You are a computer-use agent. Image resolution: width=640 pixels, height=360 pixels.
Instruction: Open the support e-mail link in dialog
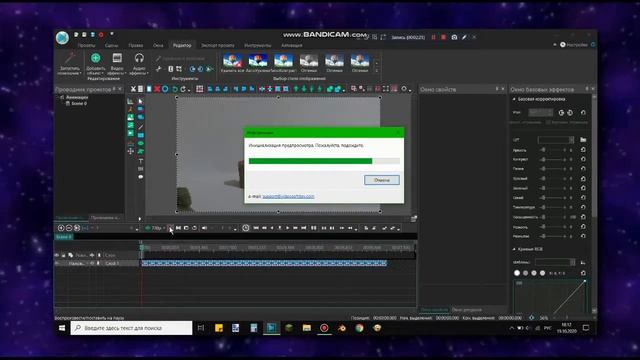[288, 196]
